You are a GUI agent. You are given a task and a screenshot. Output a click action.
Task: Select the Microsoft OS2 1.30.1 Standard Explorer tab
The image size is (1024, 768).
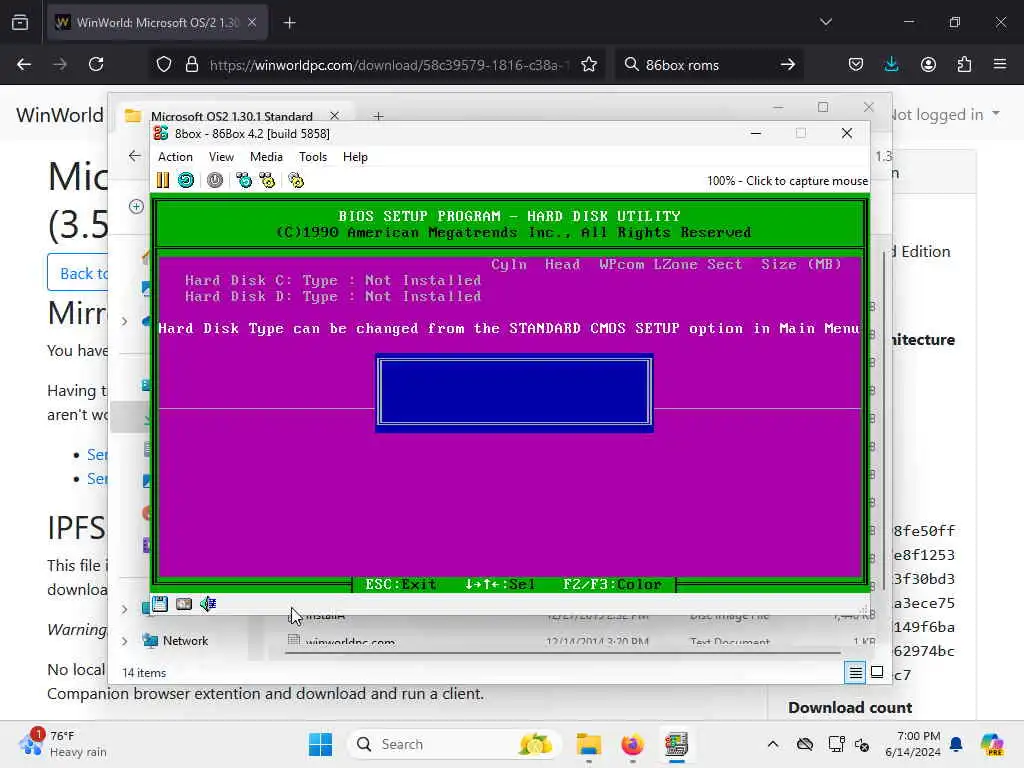click(x=232, y=116)
